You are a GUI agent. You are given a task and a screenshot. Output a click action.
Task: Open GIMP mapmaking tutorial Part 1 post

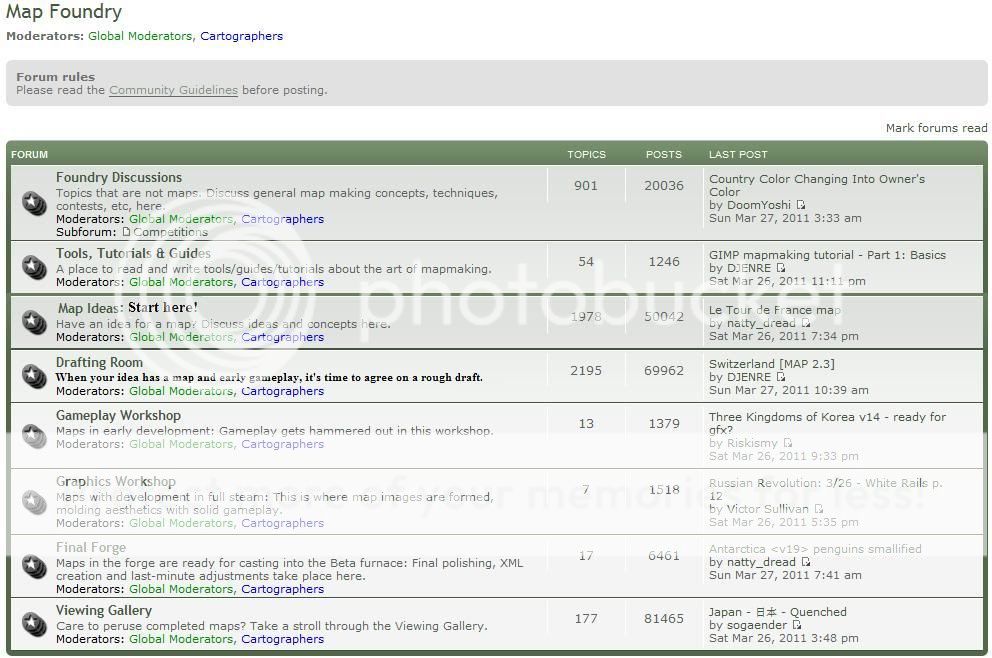click(x=828, y=255)
